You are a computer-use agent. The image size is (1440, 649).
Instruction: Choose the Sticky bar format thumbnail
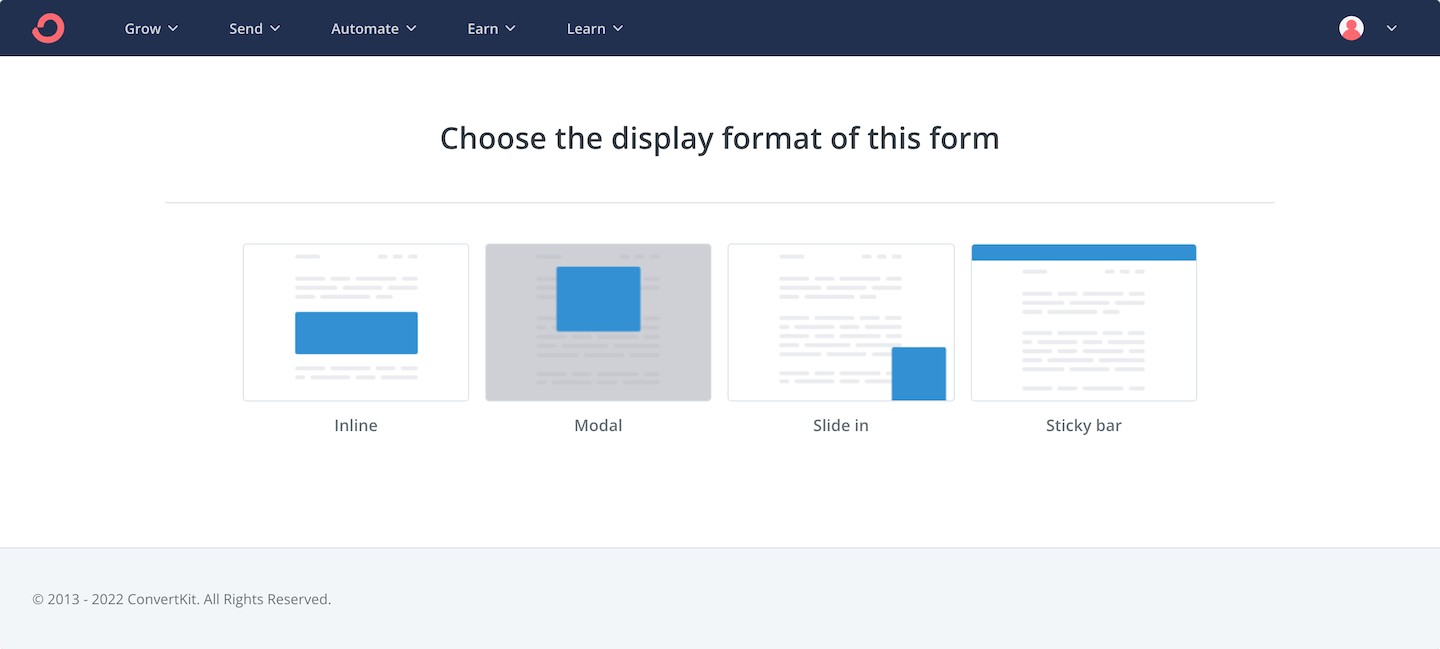[1084, 322]
